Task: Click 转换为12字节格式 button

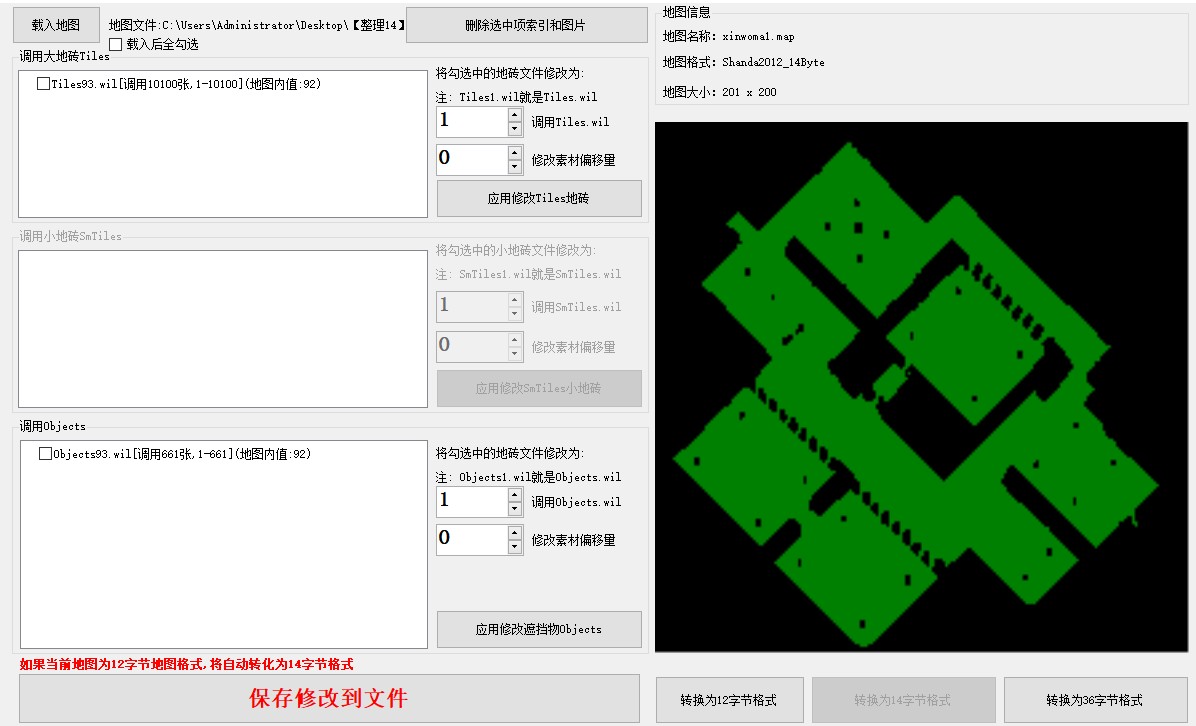Action: (x=728, y=700)
